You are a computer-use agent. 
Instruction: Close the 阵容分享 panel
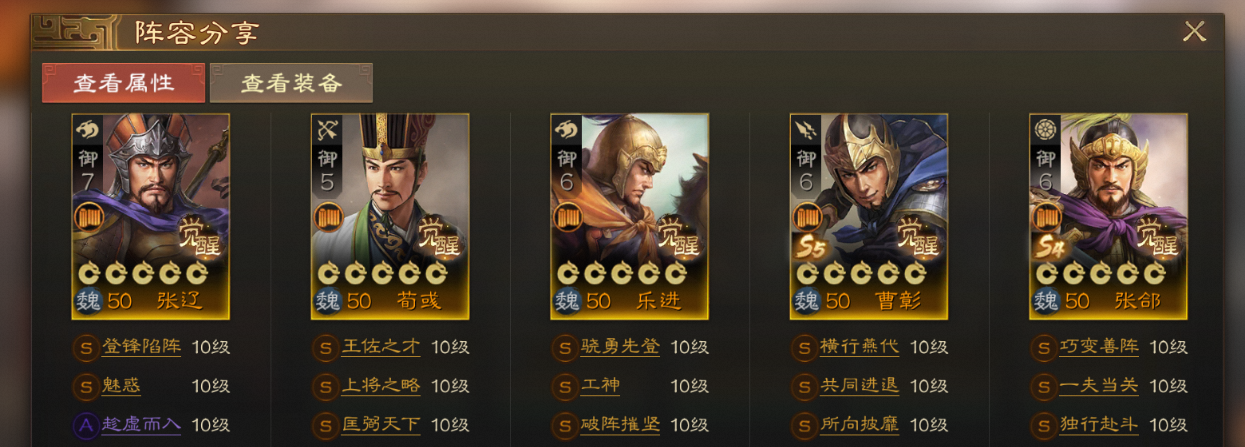coord(1194,32)
